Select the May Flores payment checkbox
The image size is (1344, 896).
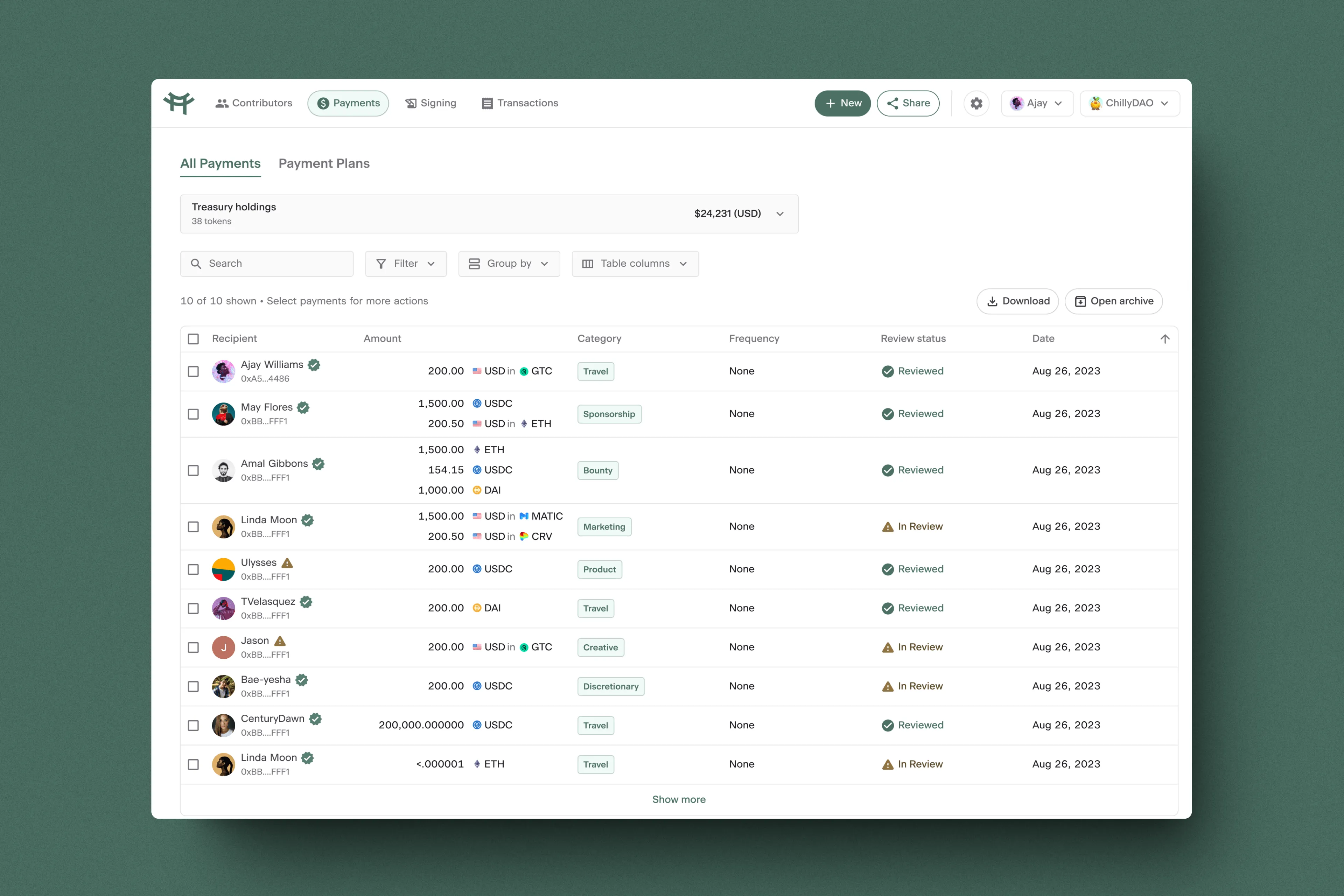coord(194,414)
